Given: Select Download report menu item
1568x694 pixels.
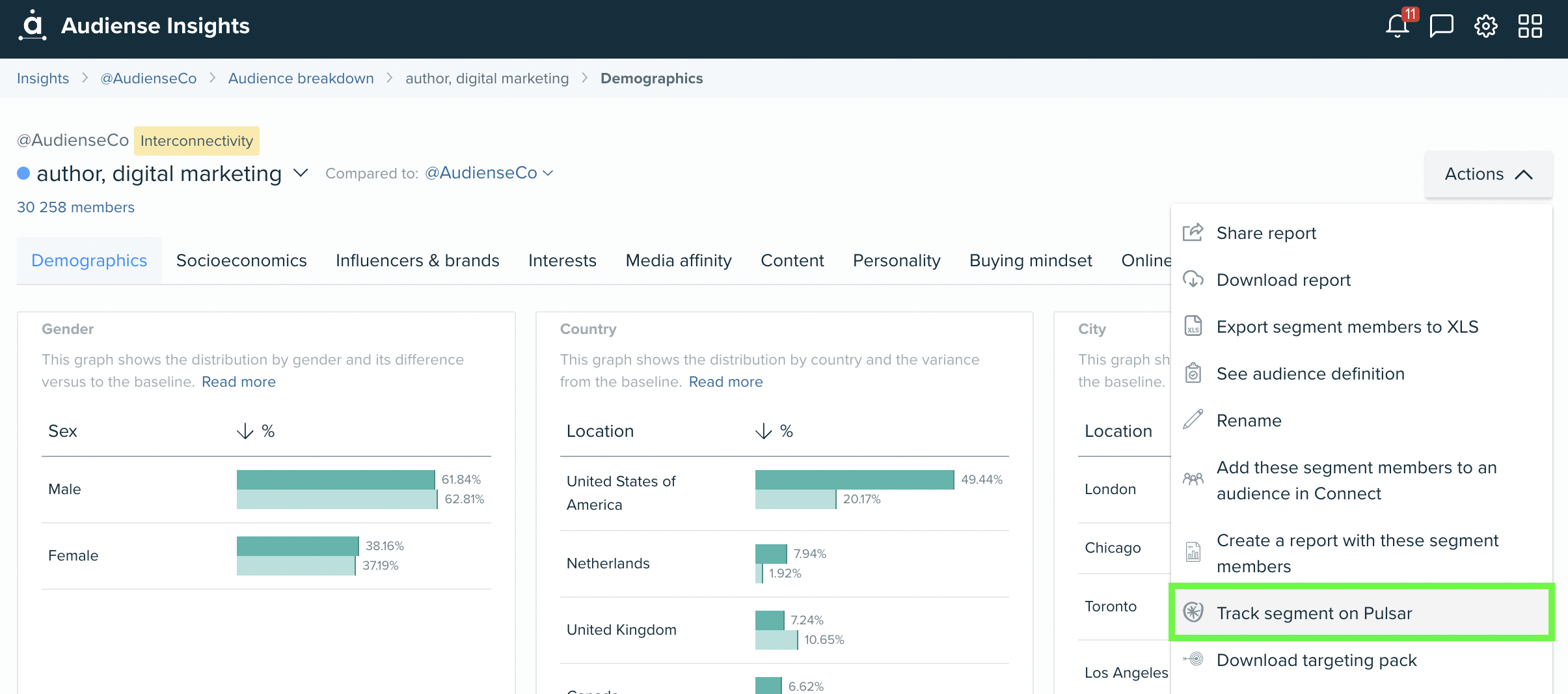Looking at the screenshot, I should click(x=1361, y=280).
